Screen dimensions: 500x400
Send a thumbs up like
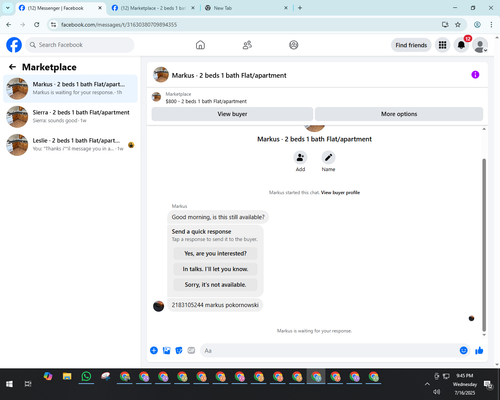479,350
